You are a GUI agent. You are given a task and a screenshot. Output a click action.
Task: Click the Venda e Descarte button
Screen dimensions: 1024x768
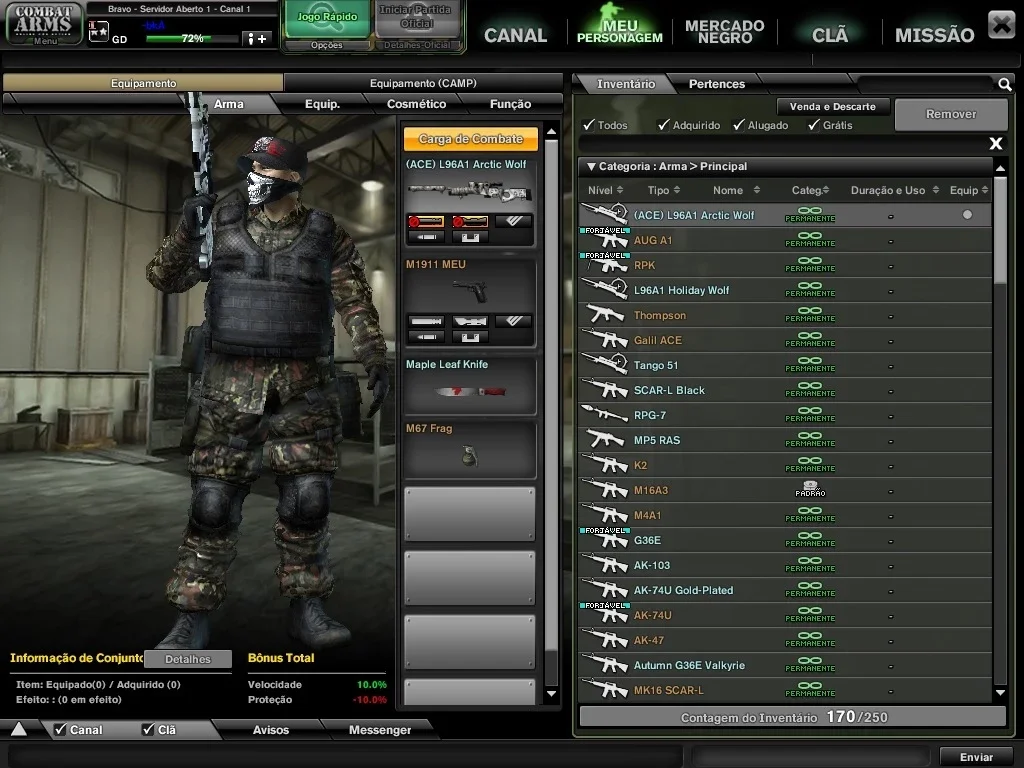(833, 106)
